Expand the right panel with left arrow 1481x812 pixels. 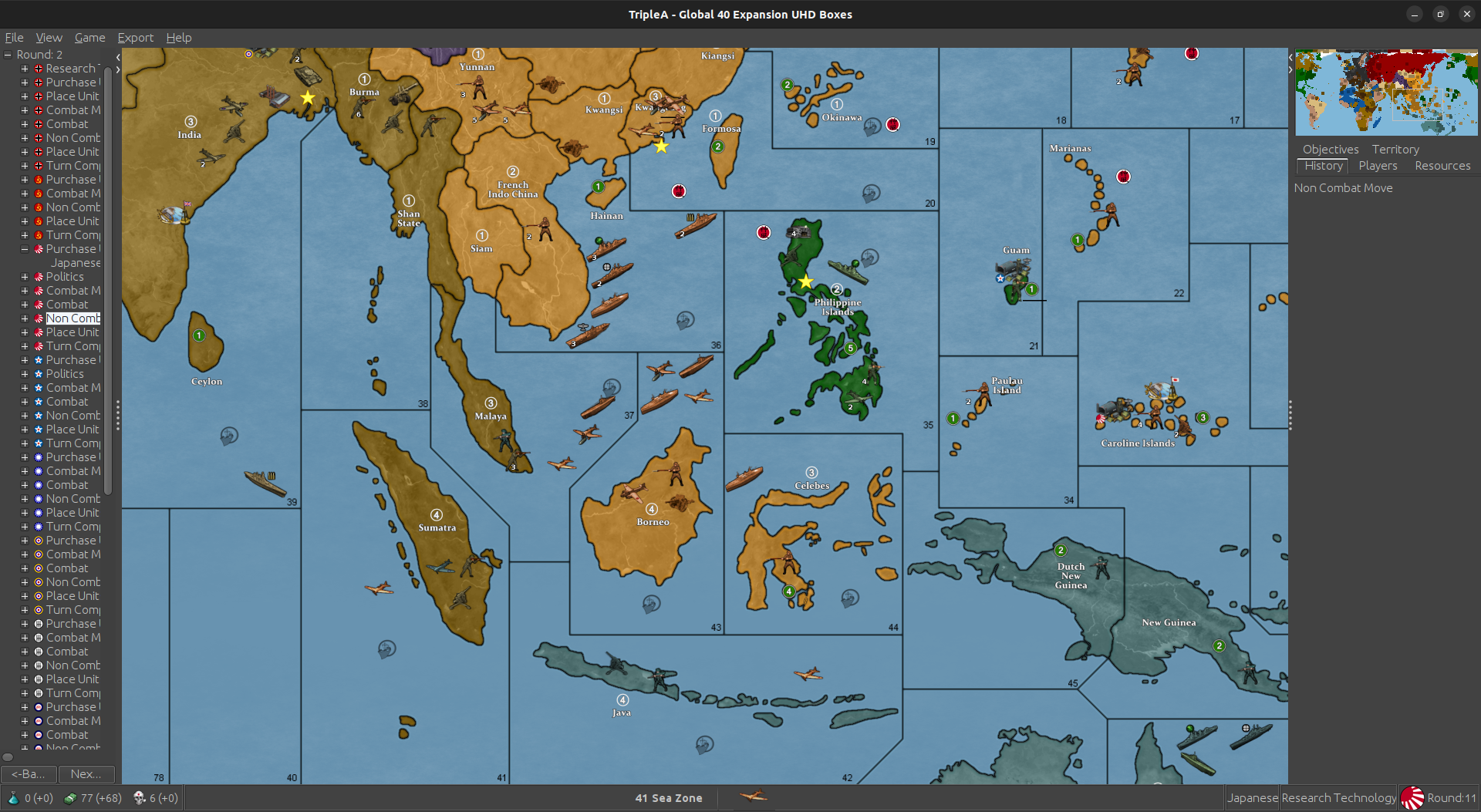tap(1290, 57)
